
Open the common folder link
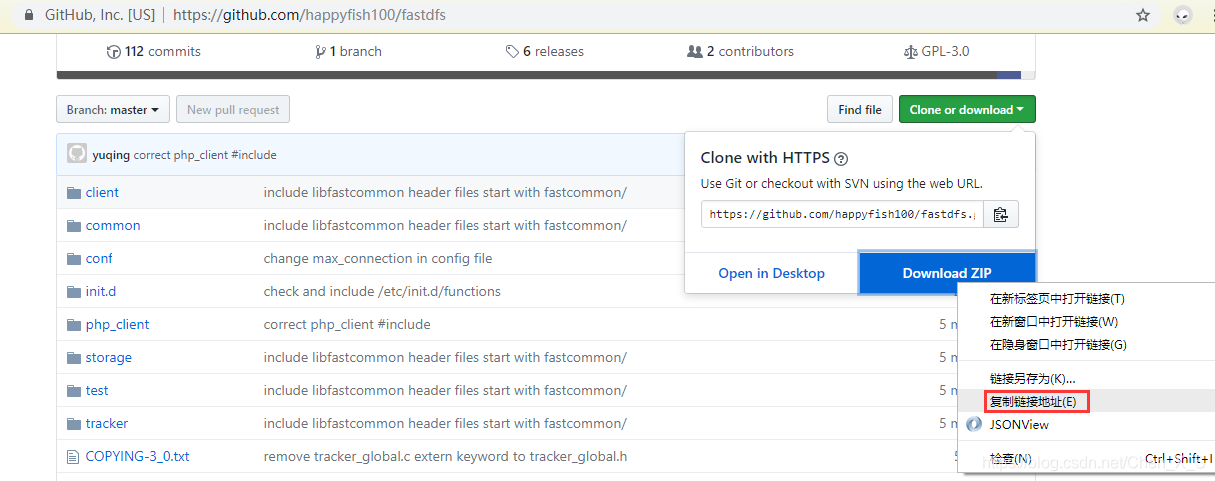click(x=113, y=226)
